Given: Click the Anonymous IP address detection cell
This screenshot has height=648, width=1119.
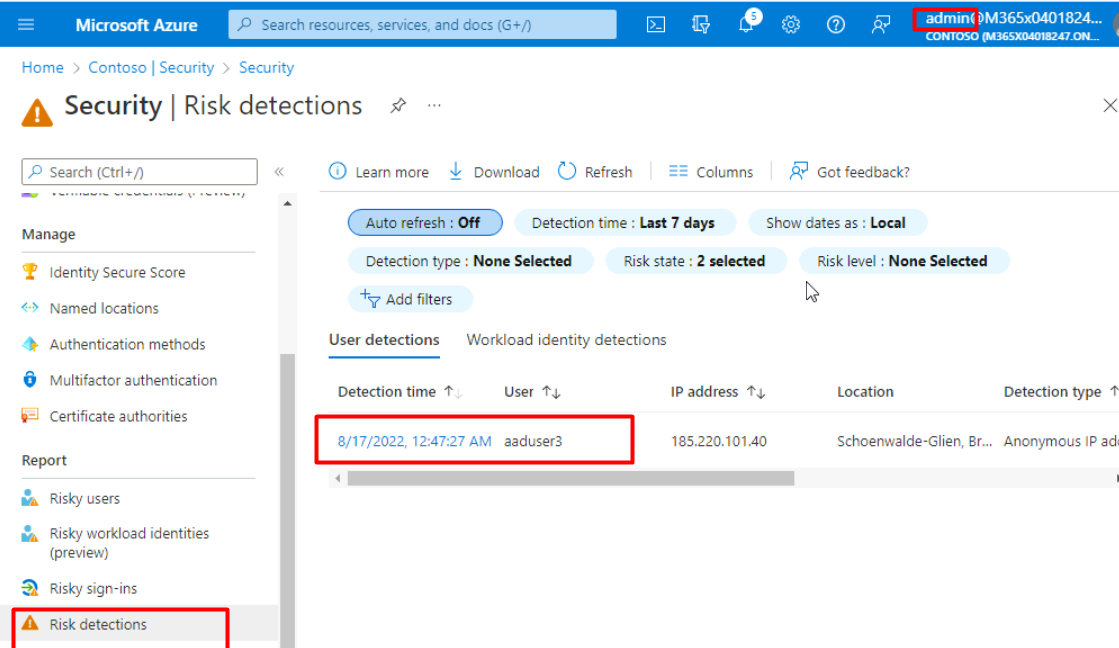Looking at the screenshot, I should pos(1060,441).
